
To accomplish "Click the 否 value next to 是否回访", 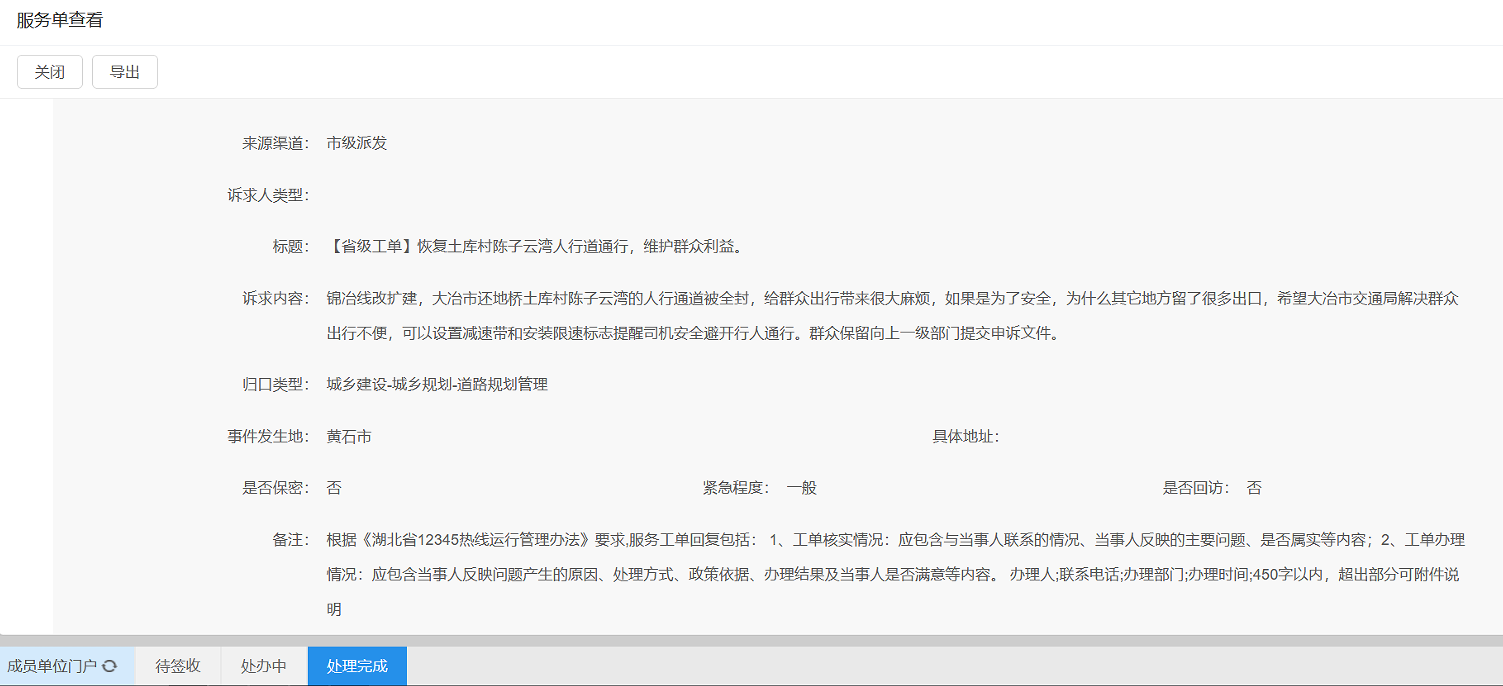I will pos(1254,488).
